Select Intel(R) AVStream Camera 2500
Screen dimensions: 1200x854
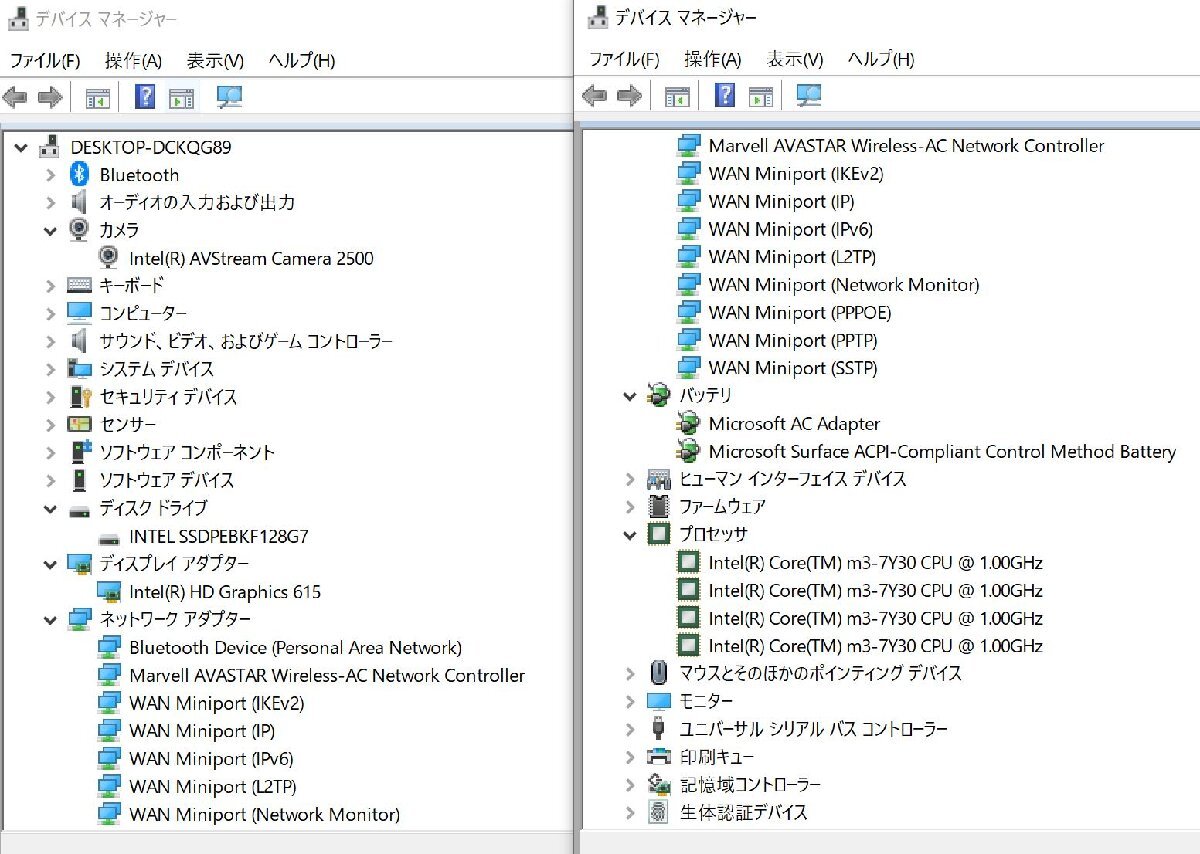[251, 258]
